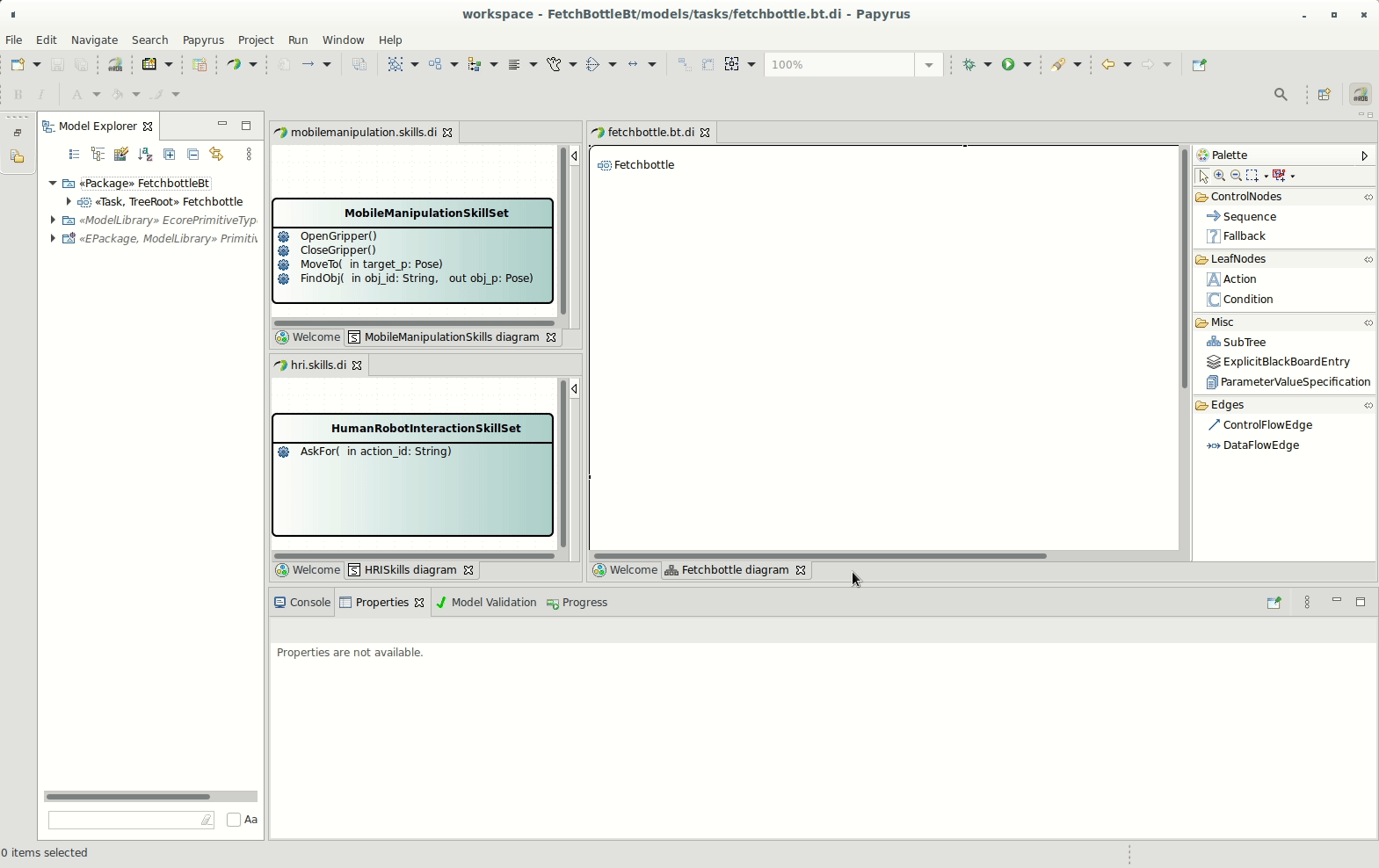Toggle Link with Editor in Model Explorer

click(216, 155)
